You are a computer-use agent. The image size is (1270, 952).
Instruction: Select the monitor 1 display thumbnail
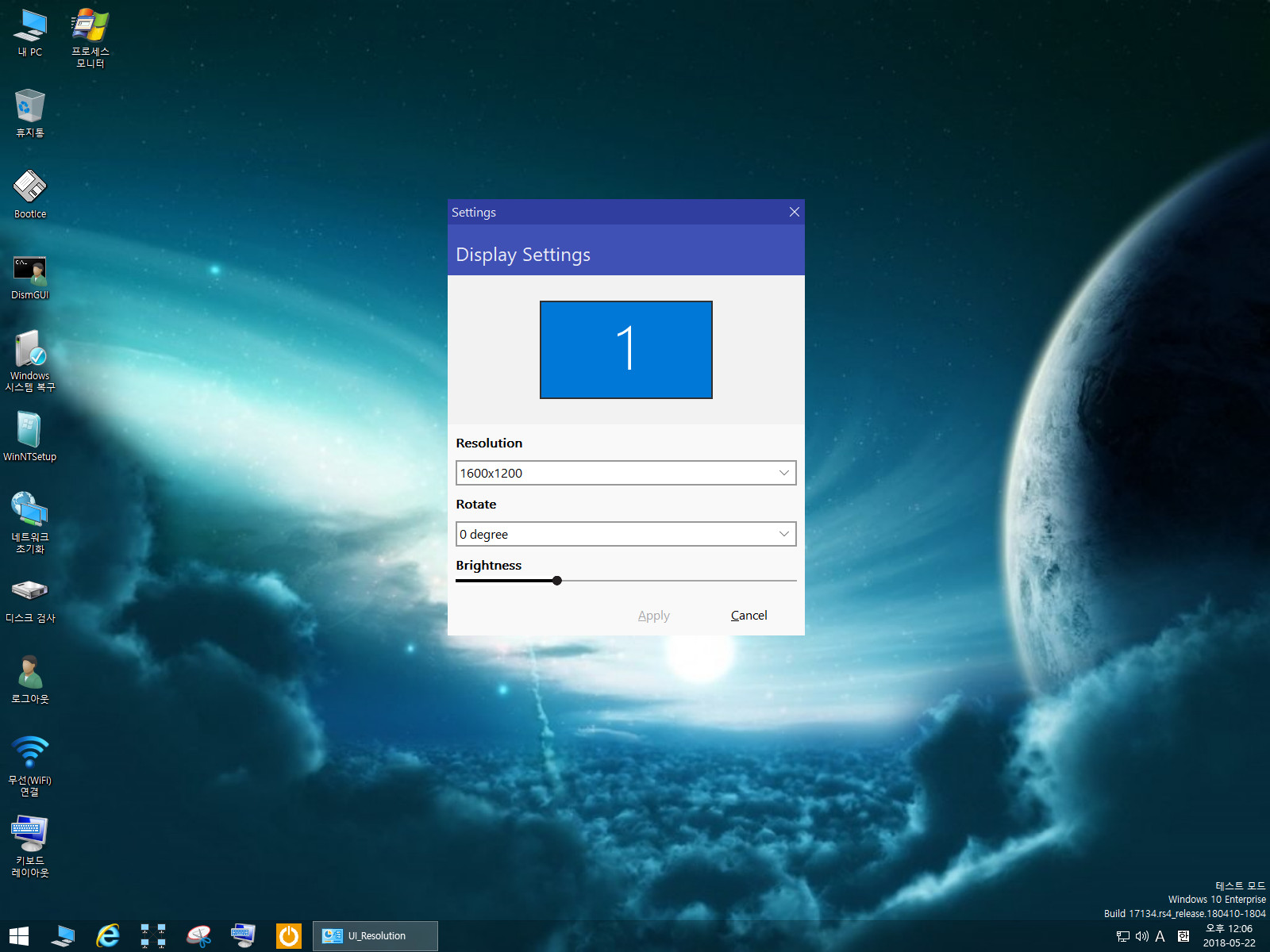(x=625, y=350)
